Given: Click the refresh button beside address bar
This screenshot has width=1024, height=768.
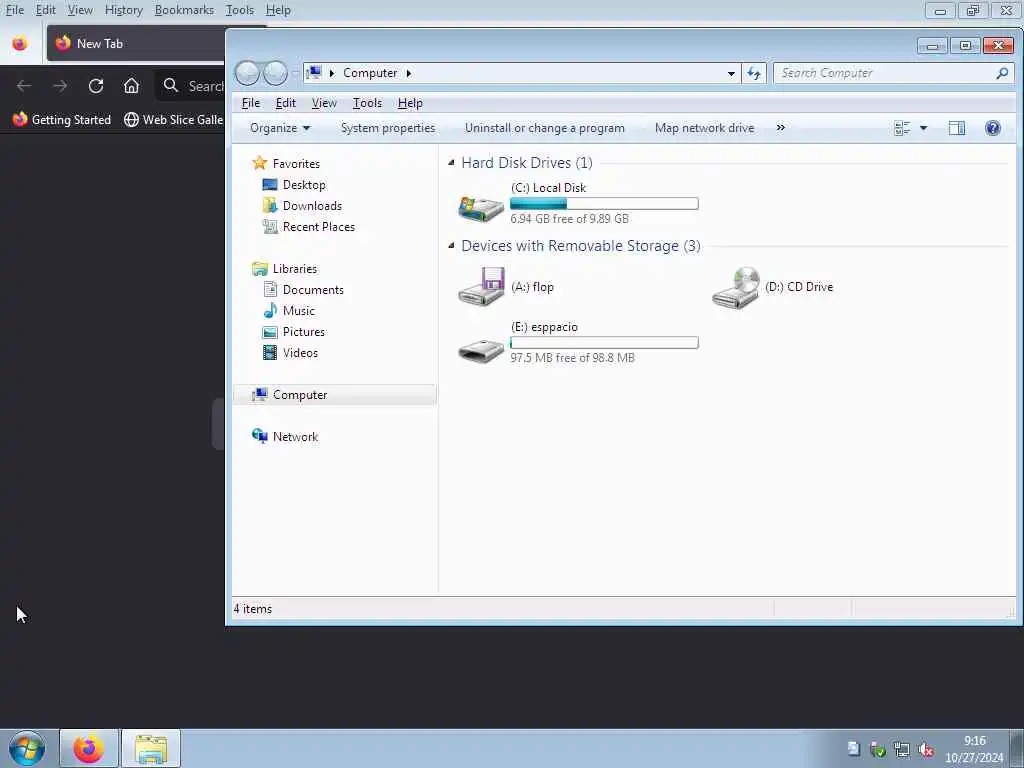Looking at the screenshot, I should [754, 73].
